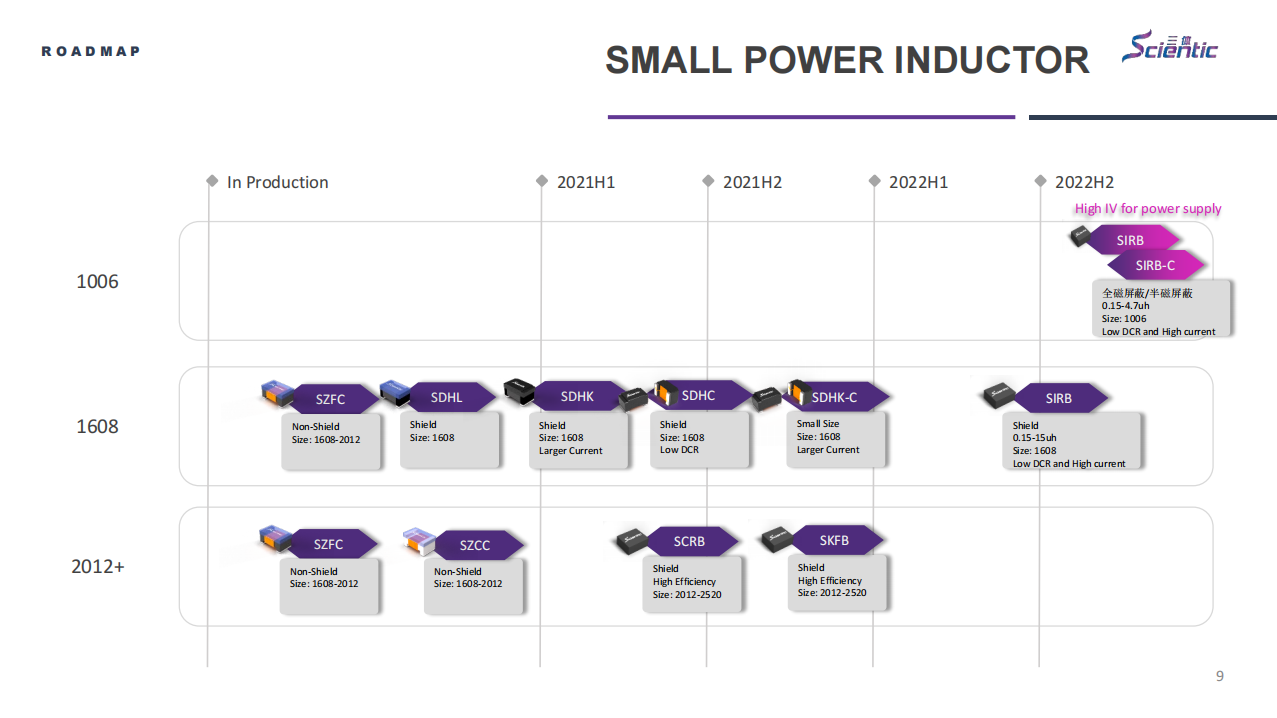Select the inductor image in the 1006 row

1081,236
